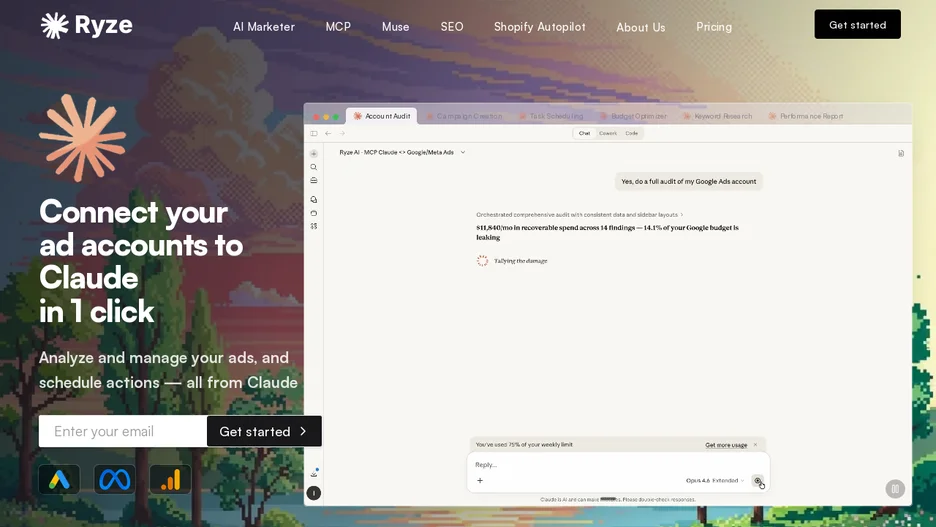Switch to the Campaign Creation tab

pos(464,116)
